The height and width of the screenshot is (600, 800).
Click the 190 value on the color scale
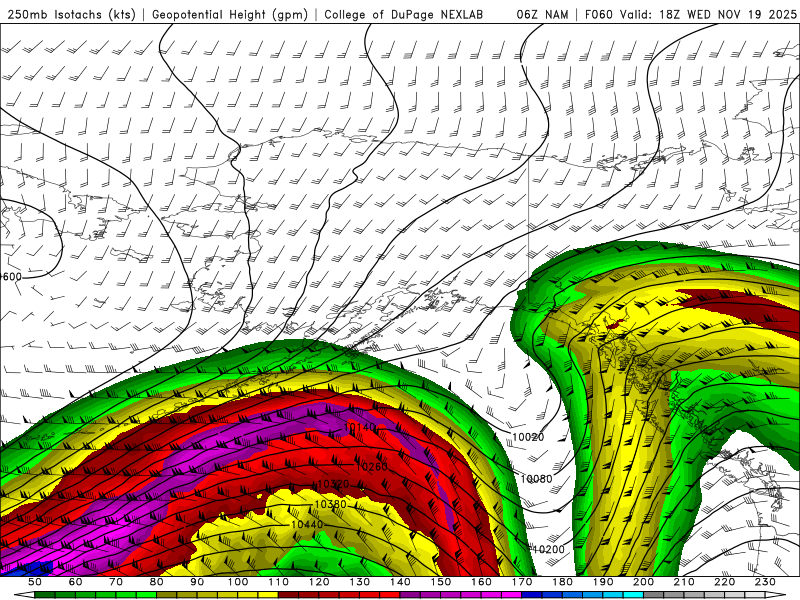(603, 582)
